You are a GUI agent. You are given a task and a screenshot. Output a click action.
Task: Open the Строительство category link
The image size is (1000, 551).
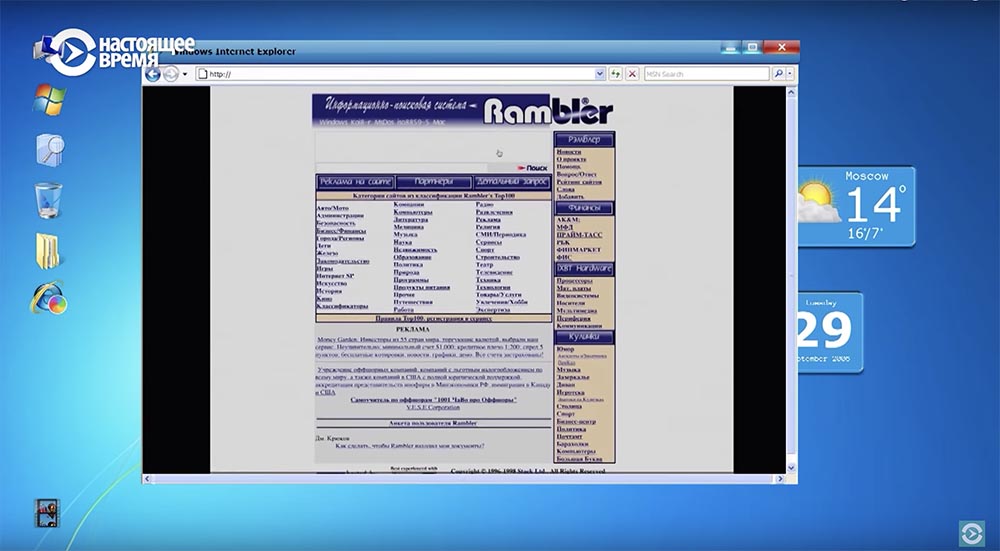point(497,257)
